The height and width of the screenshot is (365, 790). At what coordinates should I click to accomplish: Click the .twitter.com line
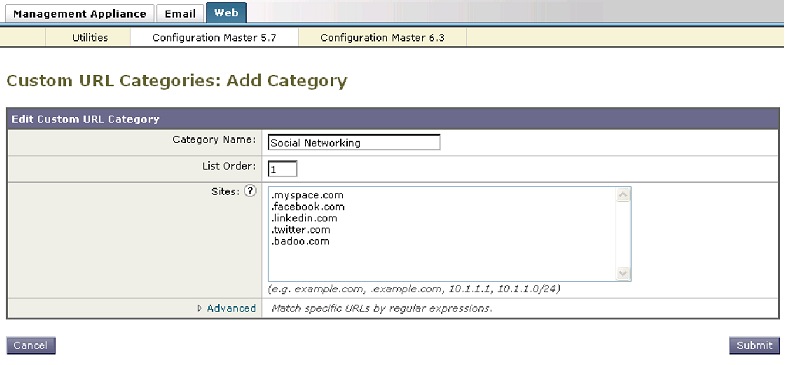click(x=301, y=229)
